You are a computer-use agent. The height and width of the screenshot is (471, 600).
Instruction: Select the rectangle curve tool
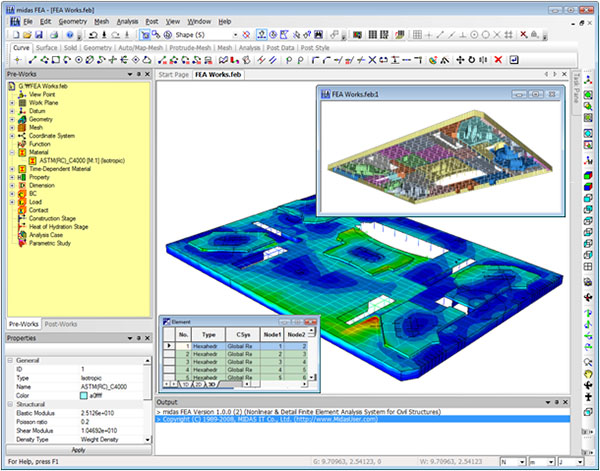pyautogui.click(x=56, y=60)
